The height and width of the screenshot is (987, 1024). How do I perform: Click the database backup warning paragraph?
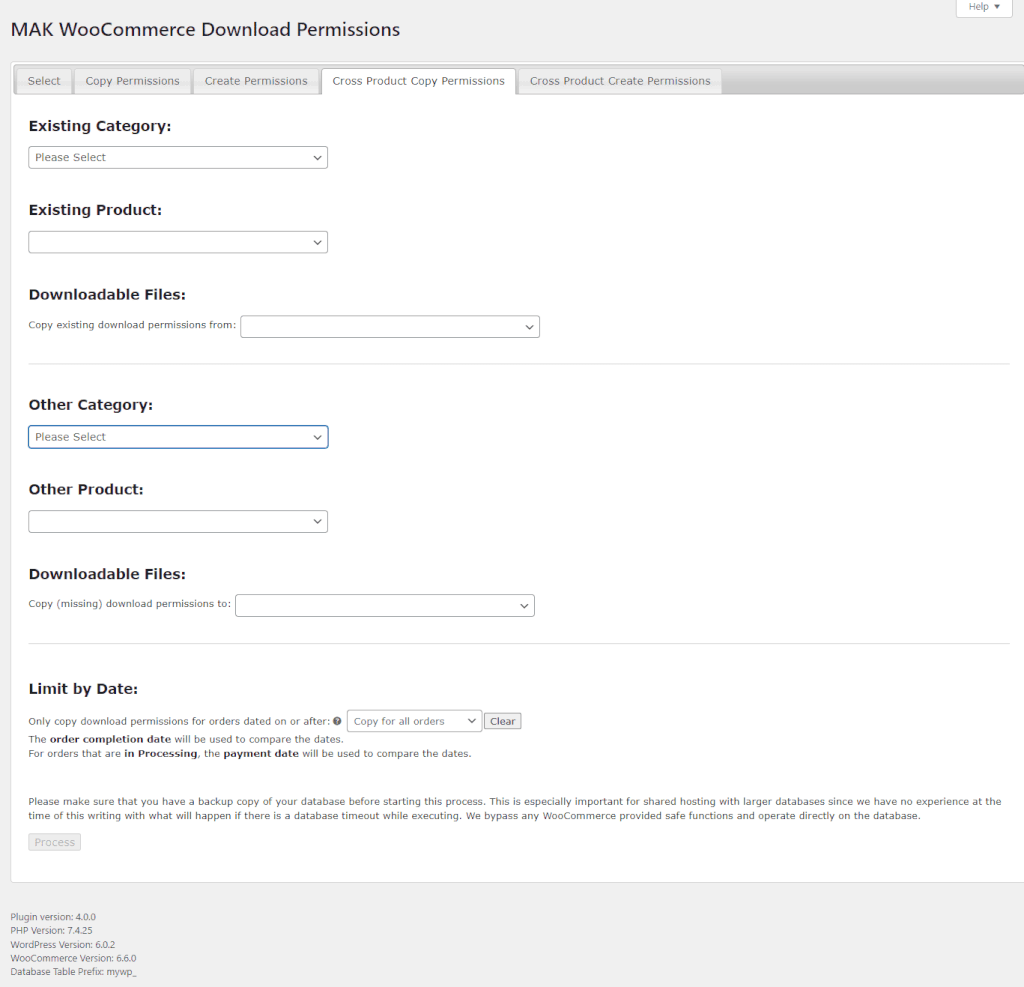coord(514,808)
